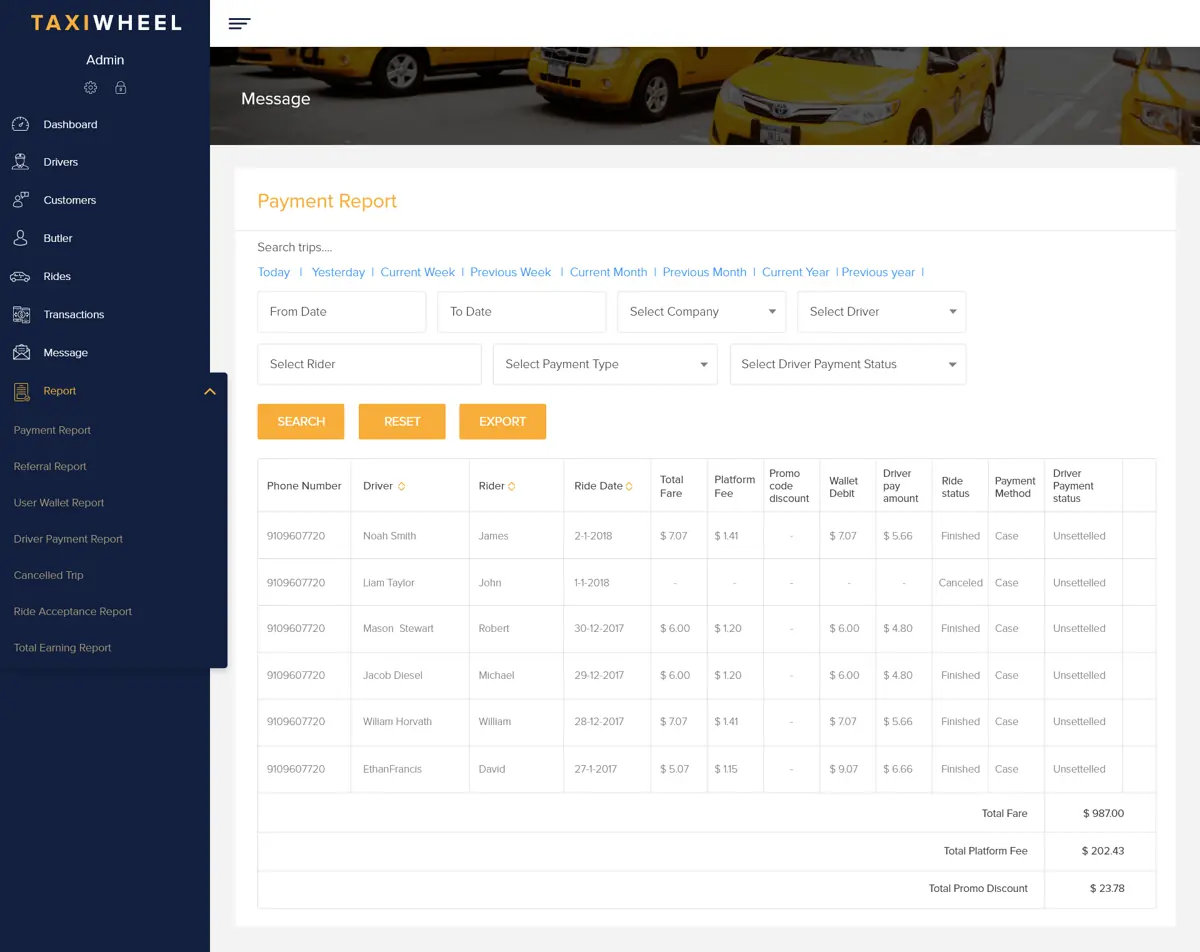1200x952 pixels.
Task: Open the Customers menu item
Action: 70,200
